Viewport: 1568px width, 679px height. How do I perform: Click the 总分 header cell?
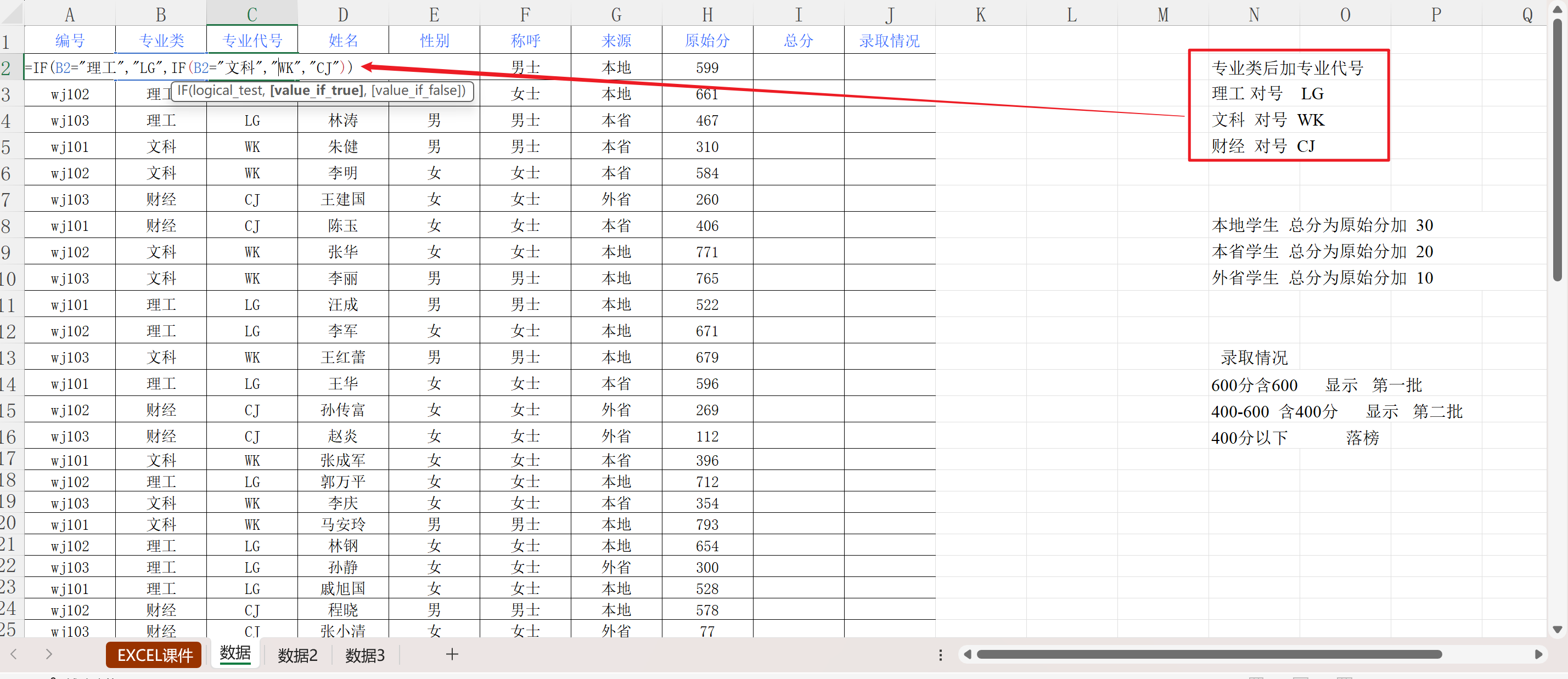pos(798,41)
